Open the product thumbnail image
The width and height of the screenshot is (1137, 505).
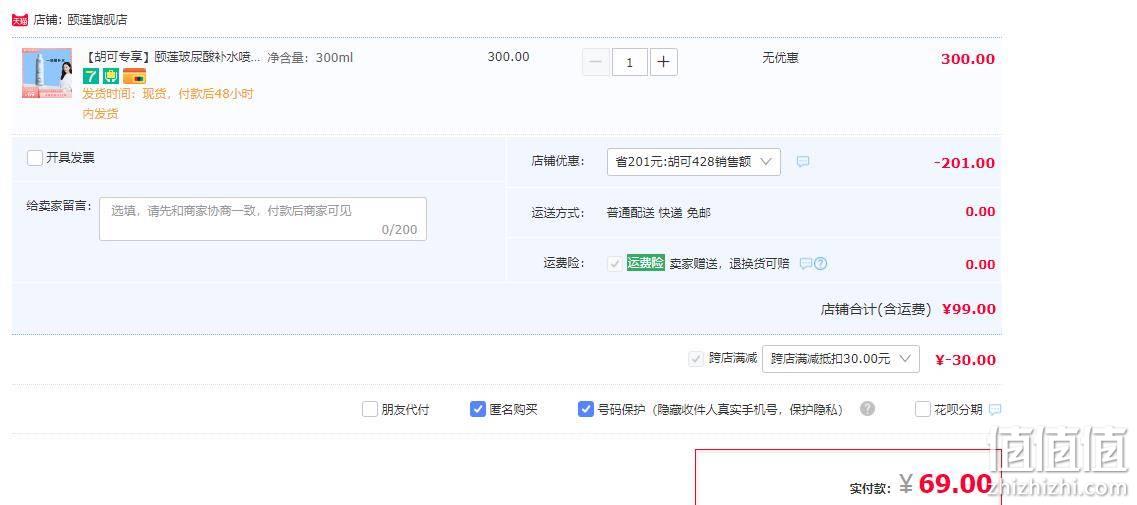[47, 73]
